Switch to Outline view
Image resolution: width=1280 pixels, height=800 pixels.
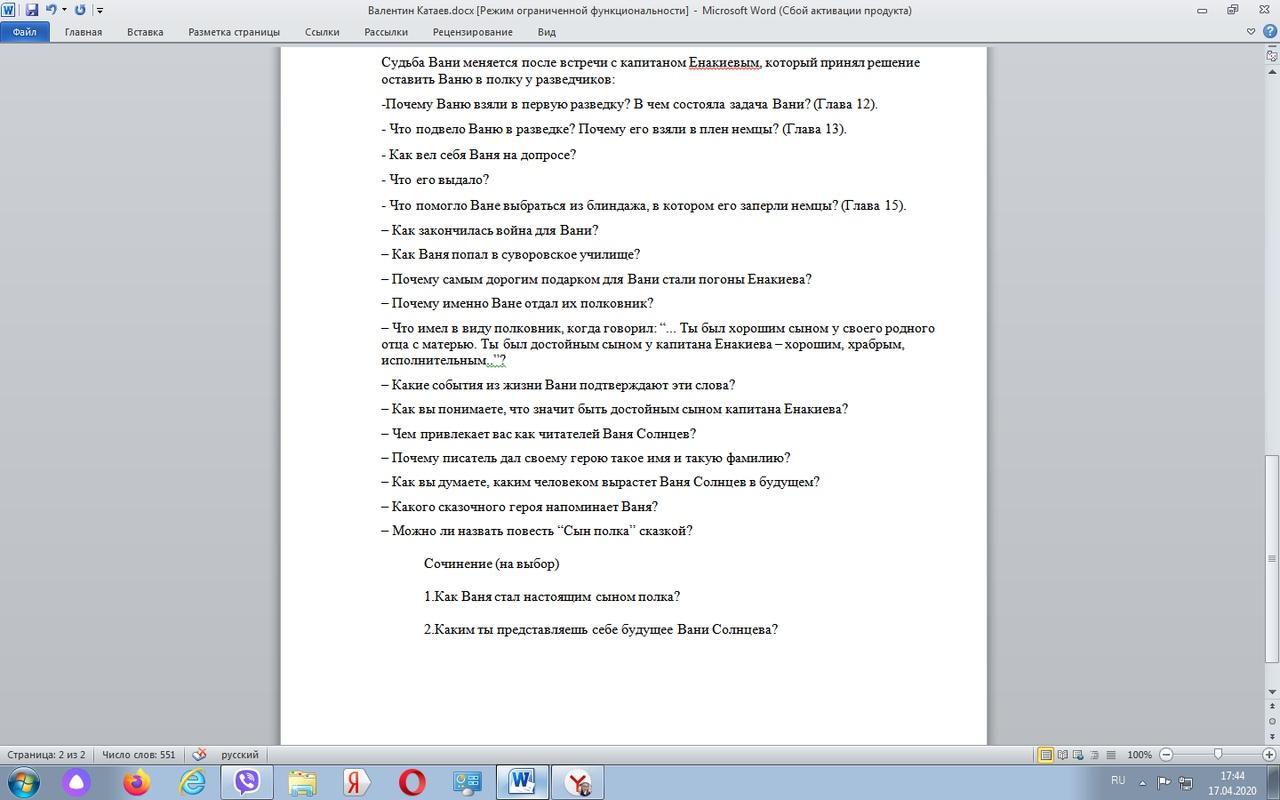pyautogui.click(x=1097, y=755)
